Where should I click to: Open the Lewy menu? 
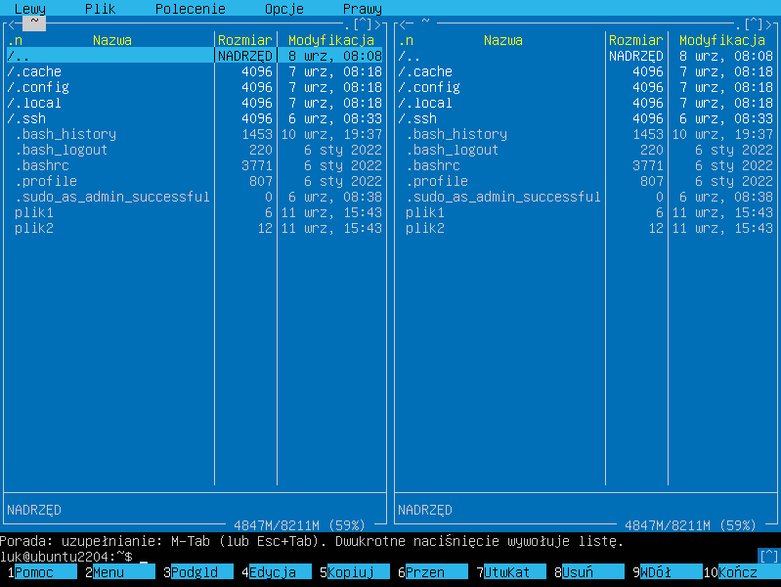click(30, 8)
